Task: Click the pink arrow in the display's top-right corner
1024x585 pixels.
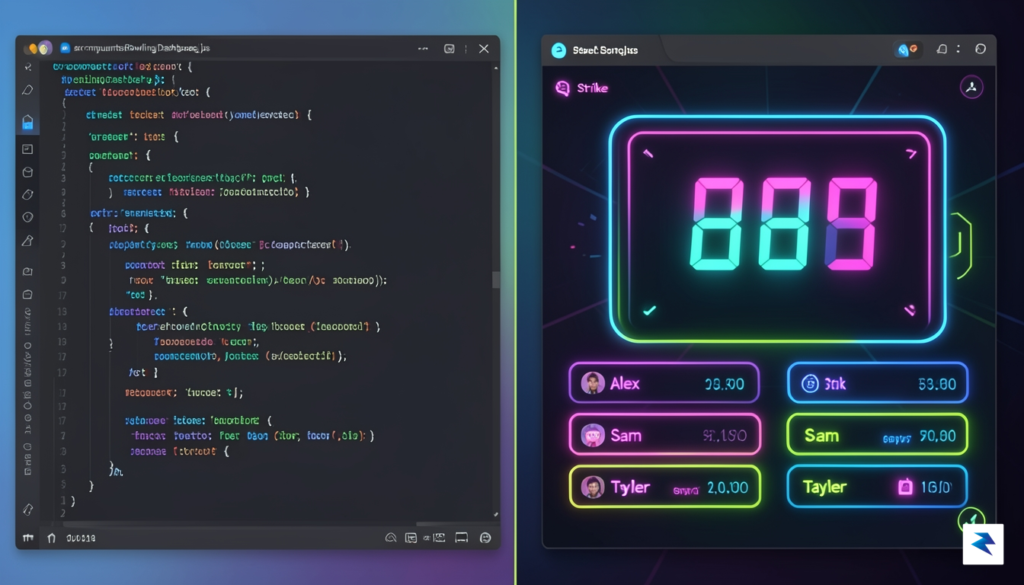Action: click(911, 154)
